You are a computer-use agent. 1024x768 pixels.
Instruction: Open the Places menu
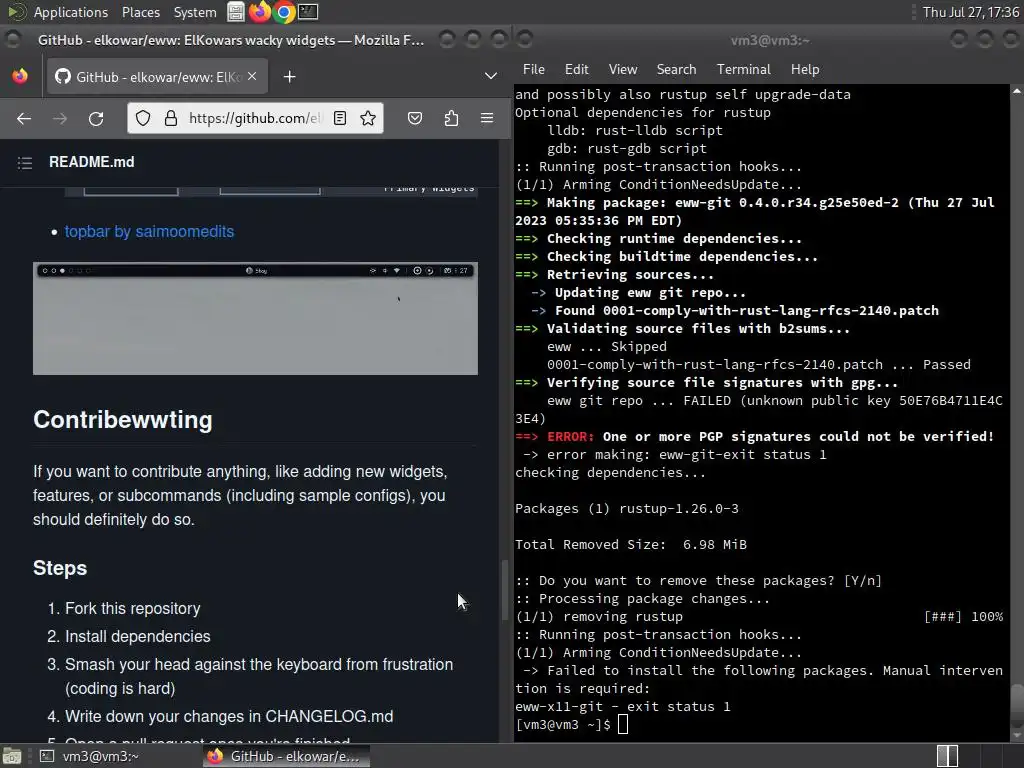coord(140,12)
